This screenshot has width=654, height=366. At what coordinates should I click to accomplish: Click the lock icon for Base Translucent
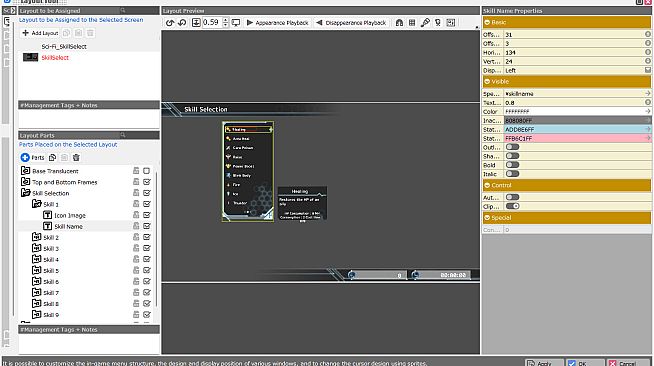pyautogui.click(x=136, y=170)
